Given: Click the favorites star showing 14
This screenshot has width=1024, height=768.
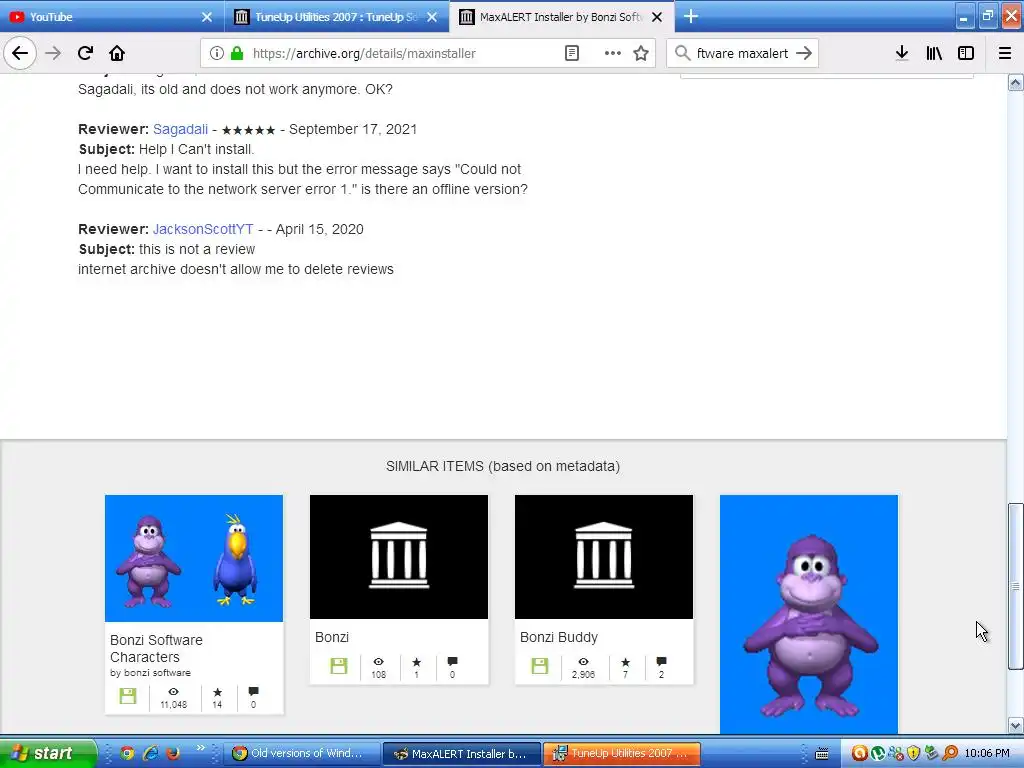Looking at the screenshot, I should 217,692.
